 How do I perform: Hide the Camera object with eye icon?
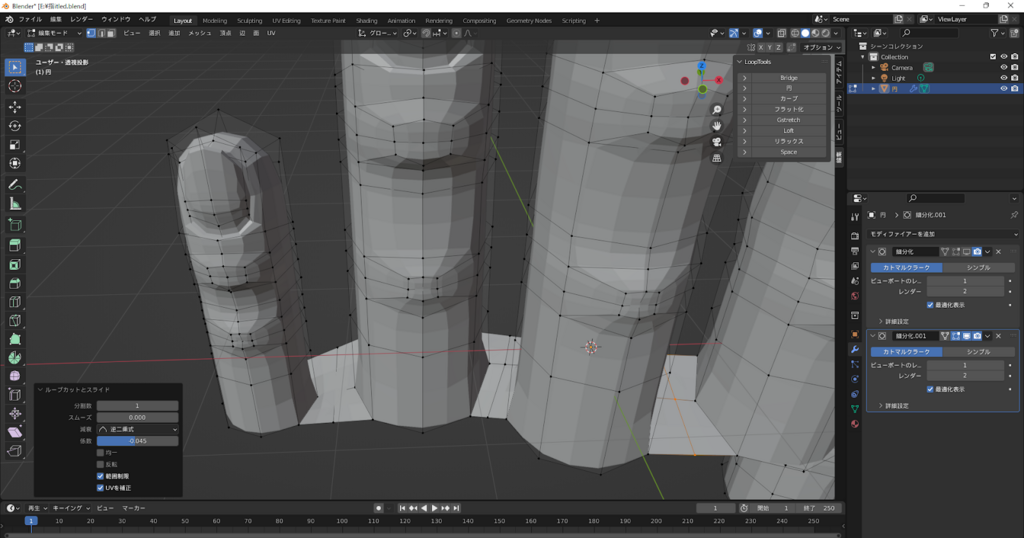(1003, 67)
